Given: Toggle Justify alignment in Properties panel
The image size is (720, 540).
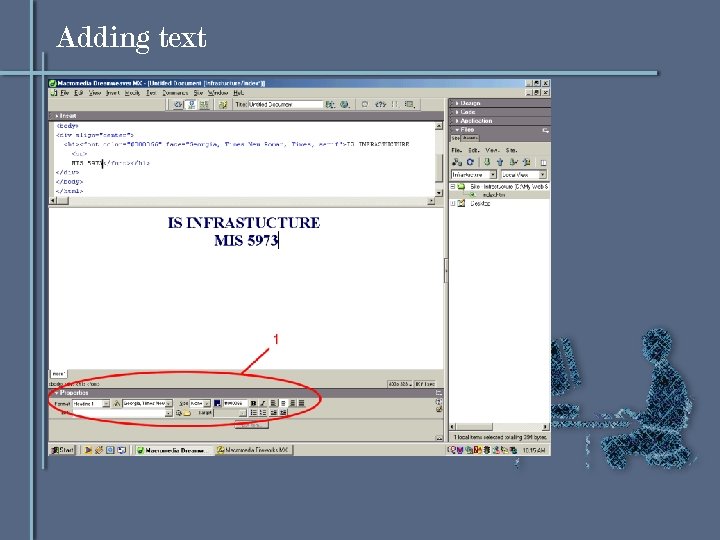Looking at the screenshot, I should [x=302, y=403].
